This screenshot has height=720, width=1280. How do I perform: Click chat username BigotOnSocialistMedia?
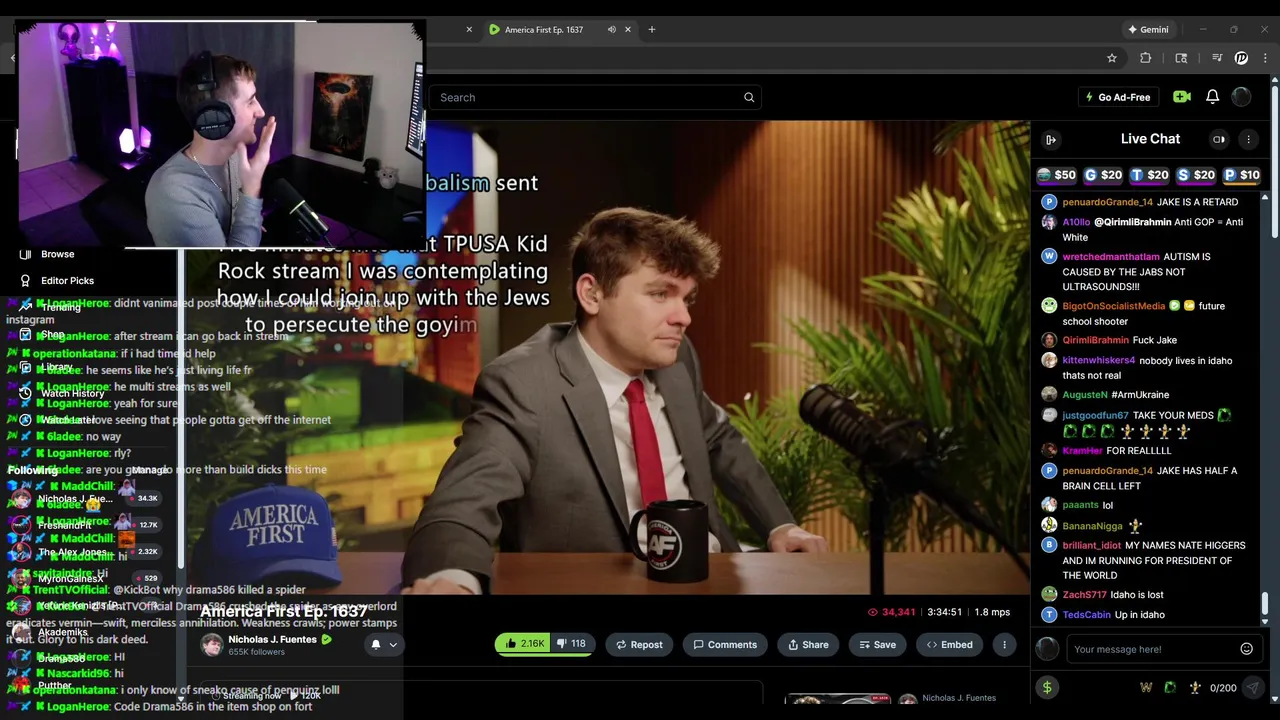click(x=1113, y=306)
